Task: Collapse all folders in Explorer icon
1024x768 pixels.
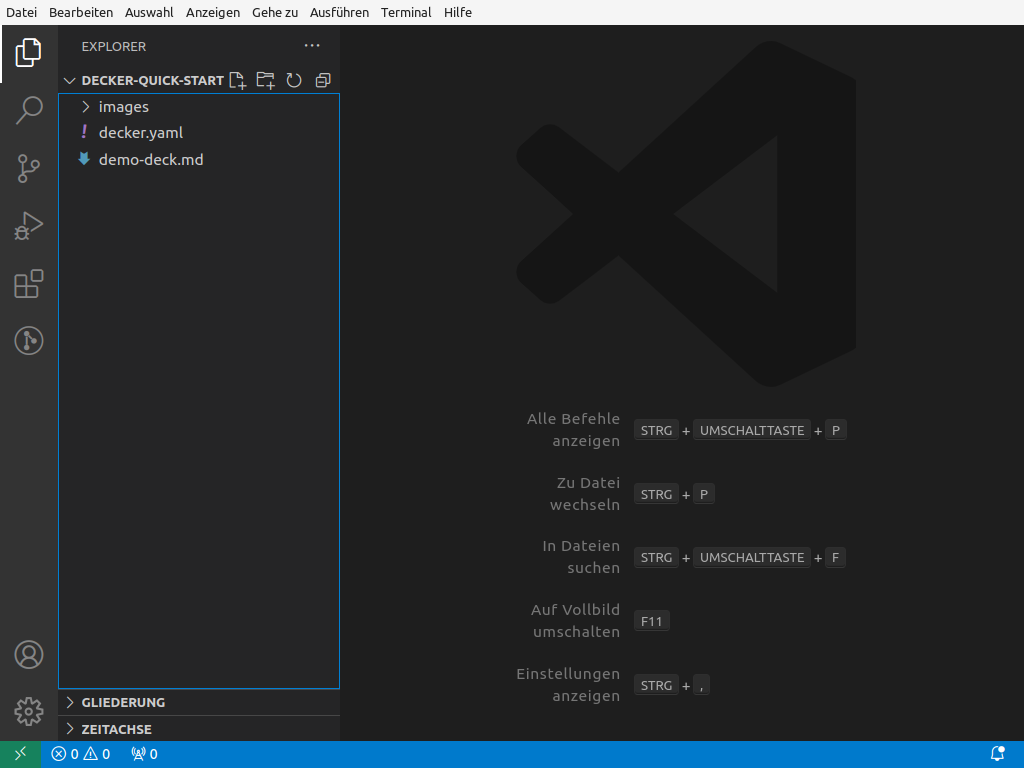Action: point(323,80)
